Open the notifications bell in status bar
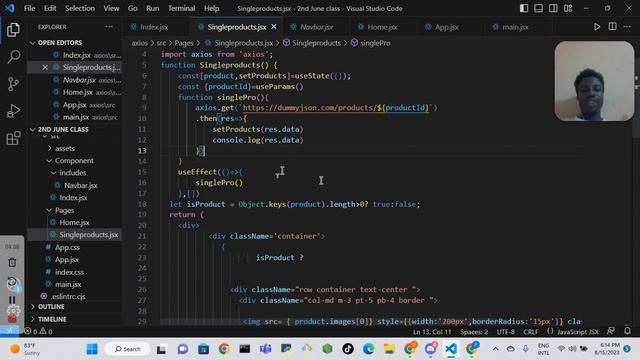This screenshot has height=360, width=640. [x=627, y=331]
